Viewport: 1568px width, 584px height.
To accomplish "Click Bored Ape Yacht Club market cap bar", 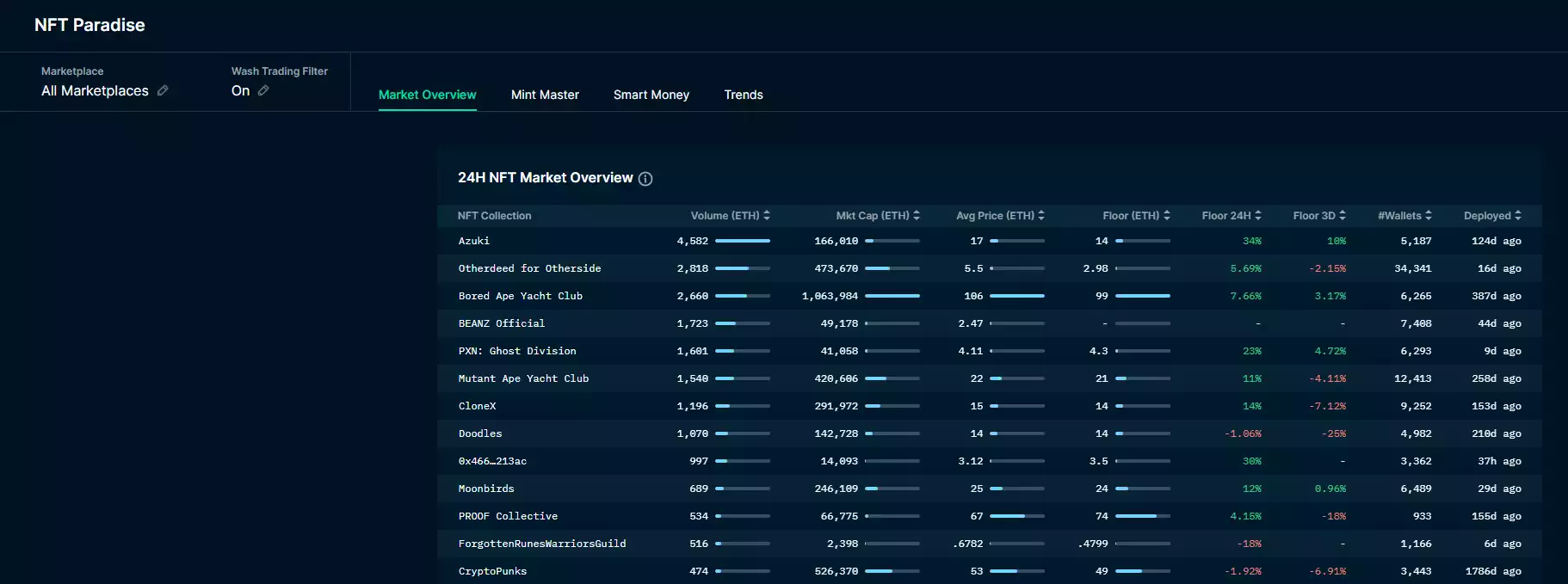I will (892, 296).
